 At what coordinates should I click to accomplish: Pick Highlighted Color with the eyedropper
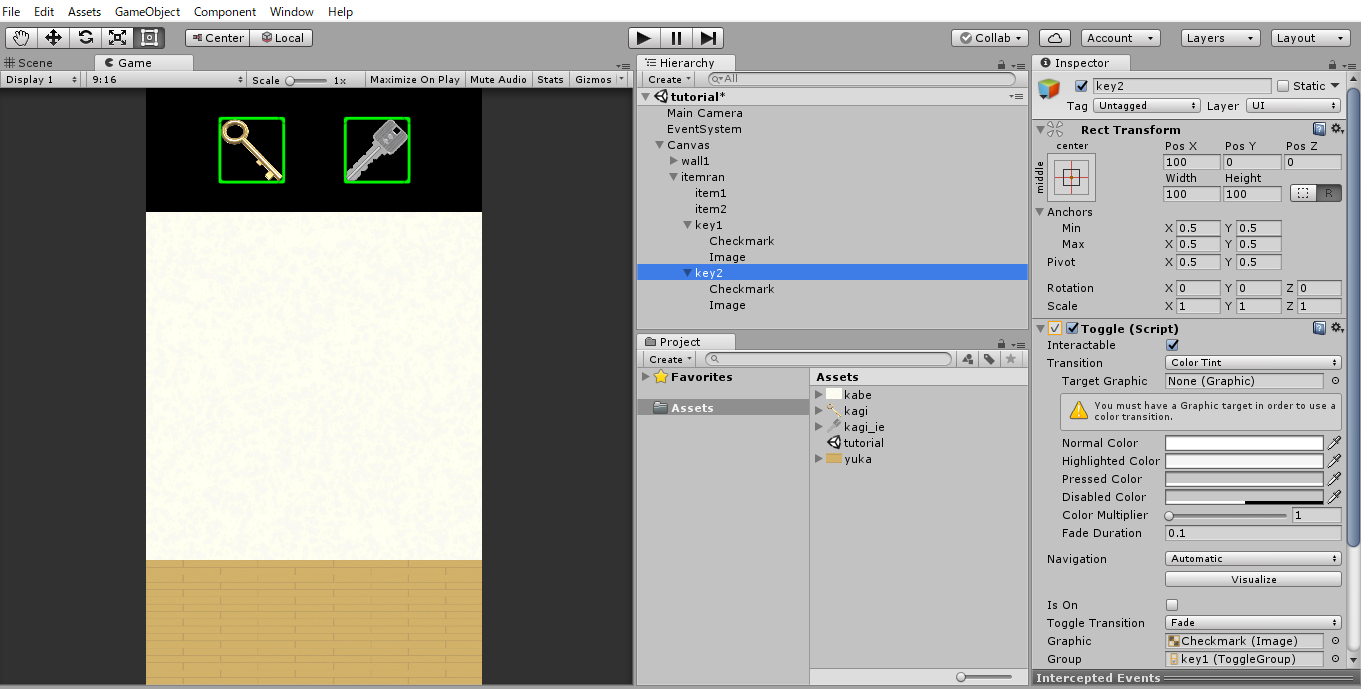[x=1334, y=461]
